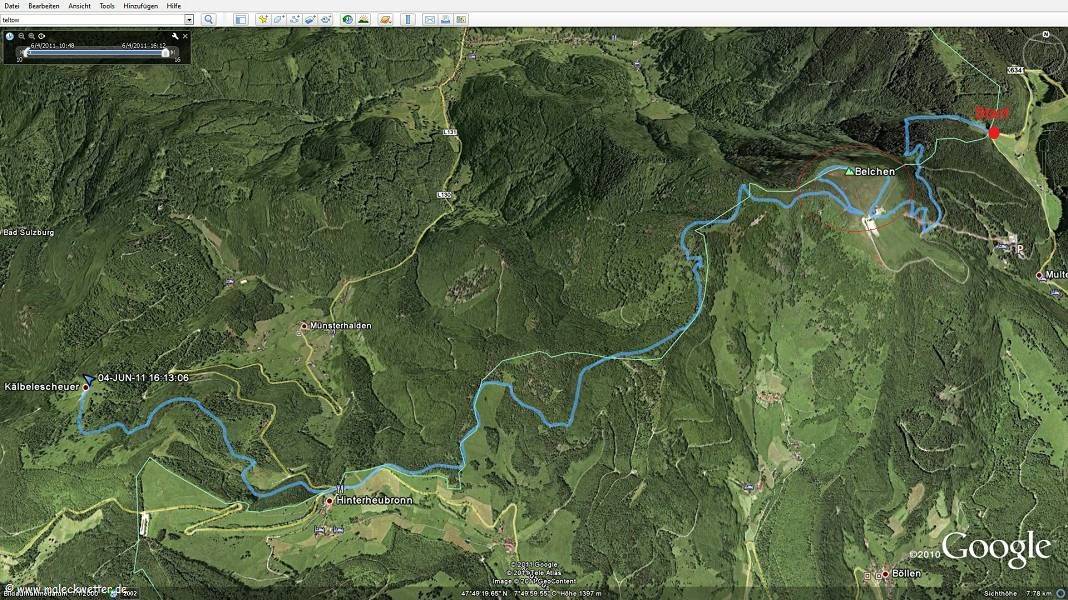Select the add path tool
The width and height of the screenshot is (1068, 600).
pos(294,19)
